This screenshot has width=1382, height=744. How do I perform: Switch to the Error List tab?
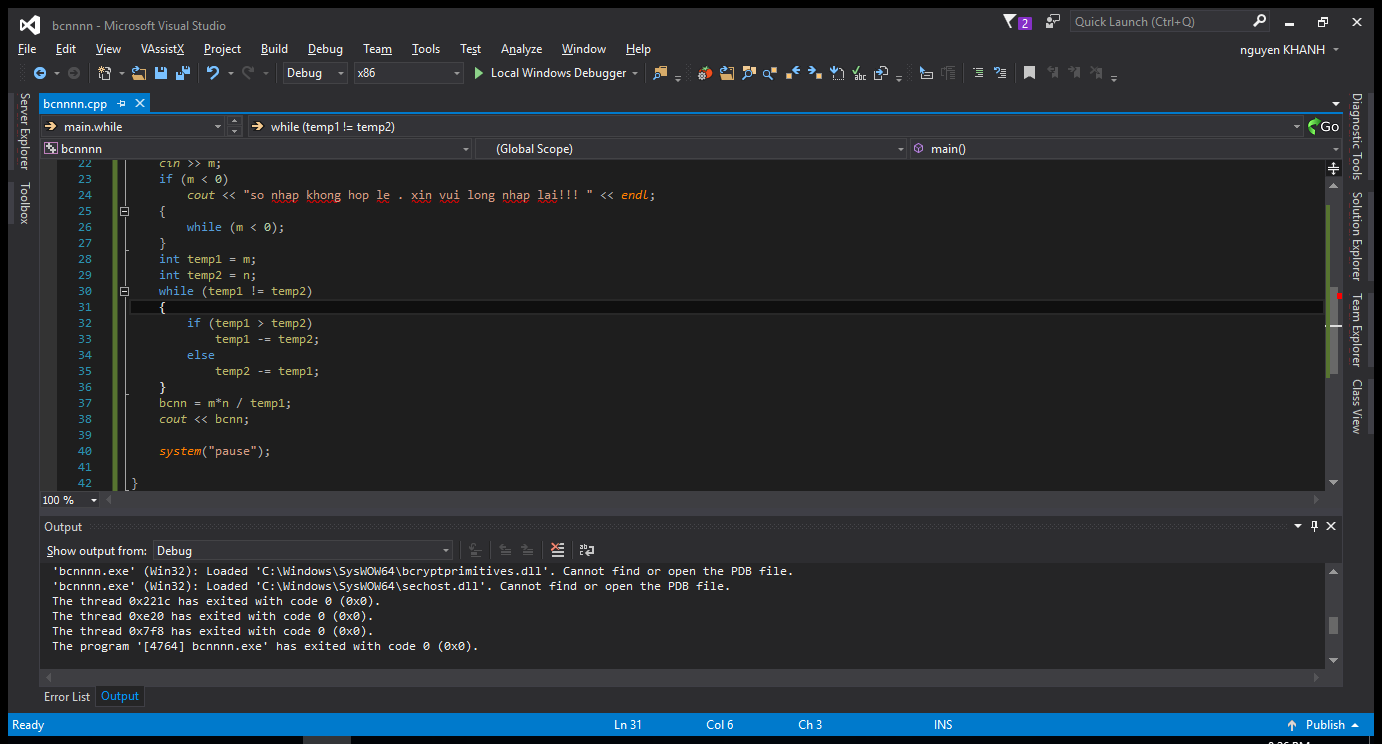coord(67,696)
